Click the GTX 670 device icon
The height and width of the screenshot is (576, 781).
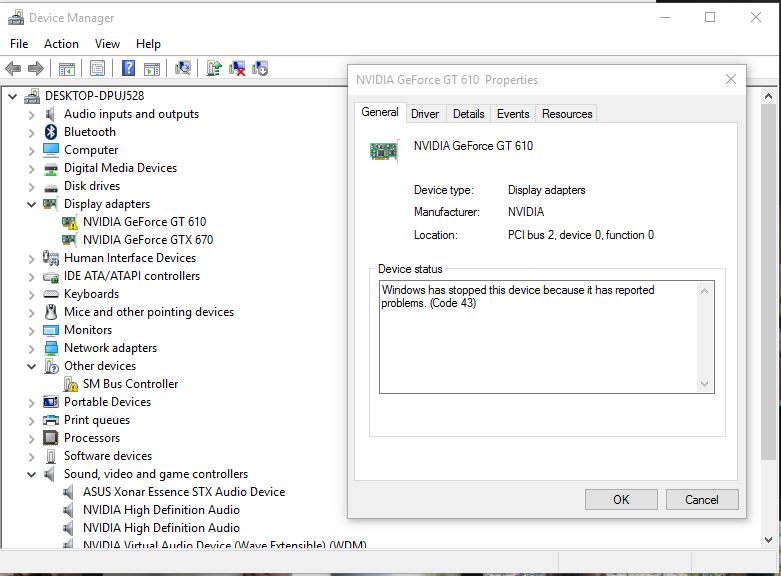(x=69, y=240)
